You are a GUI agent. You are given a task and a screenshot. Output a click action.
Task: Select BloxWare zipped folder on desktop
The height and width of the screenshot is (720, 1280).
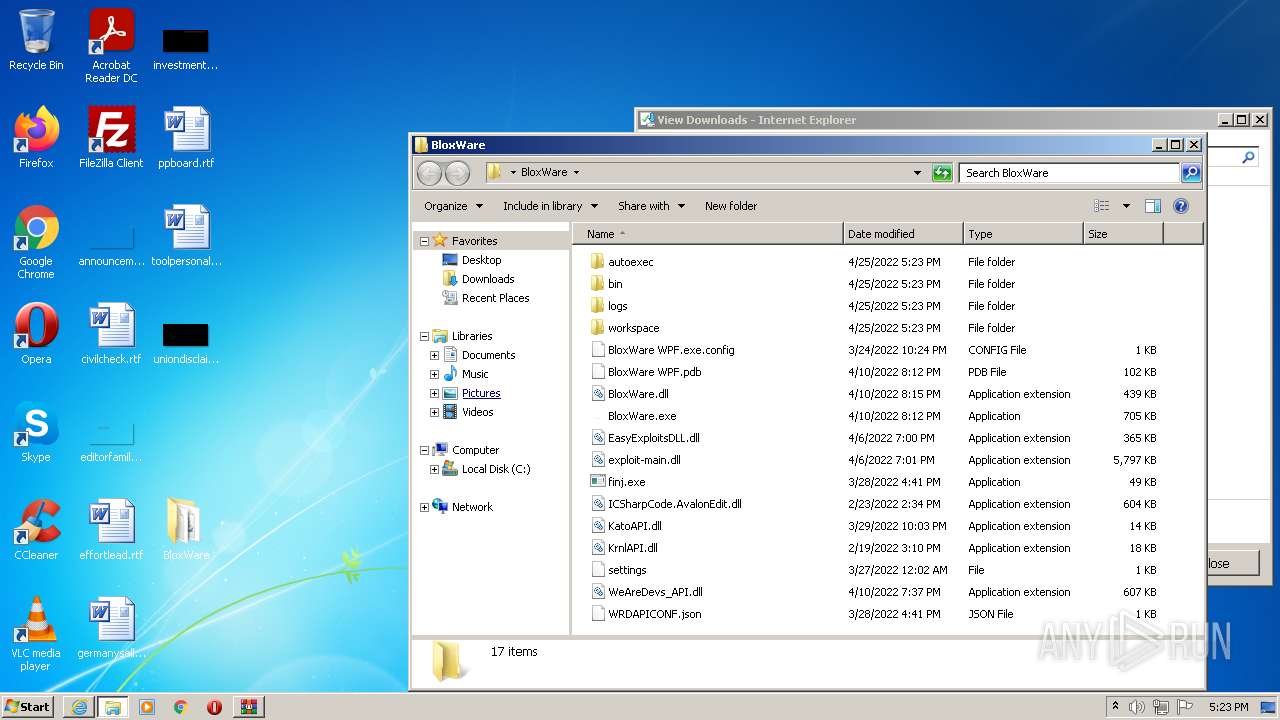point(186,530)
